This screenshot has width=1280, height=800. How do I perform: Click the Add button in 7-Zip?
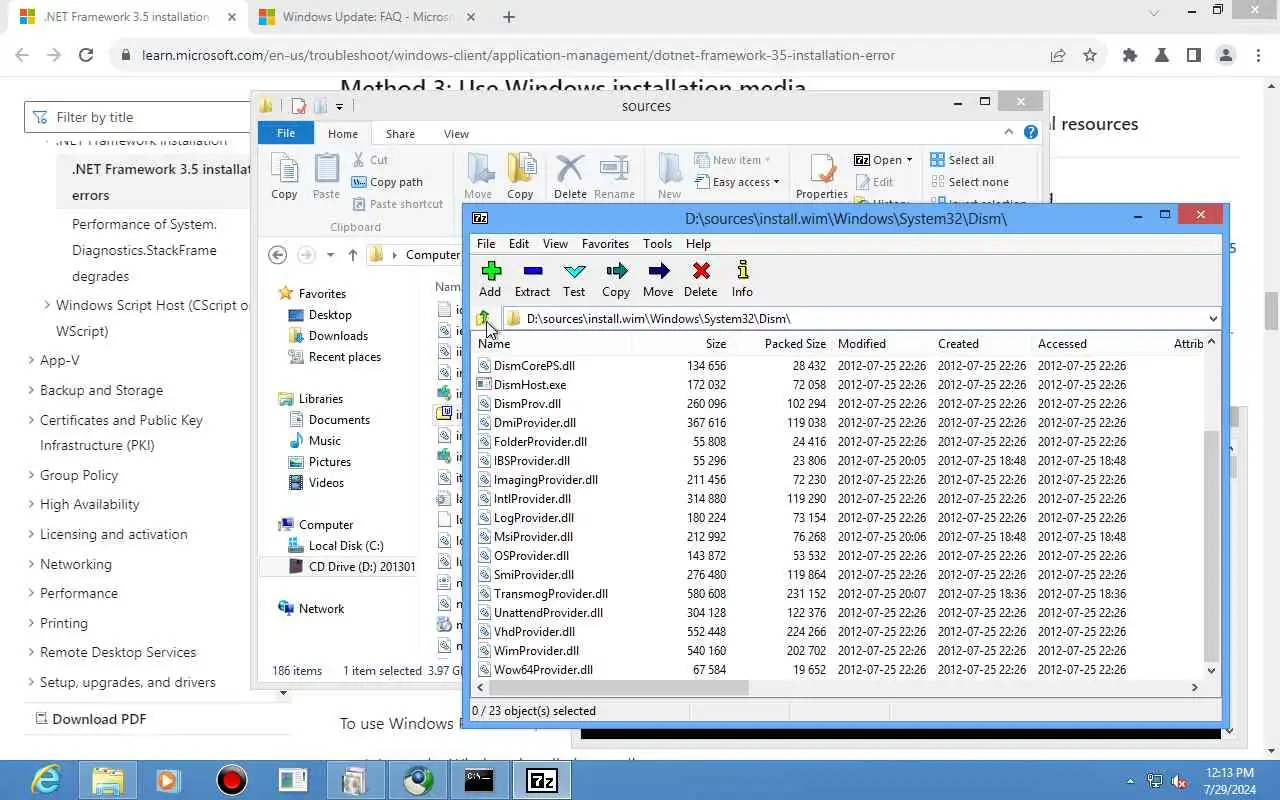pyautogui.click(x=490, y=278)
